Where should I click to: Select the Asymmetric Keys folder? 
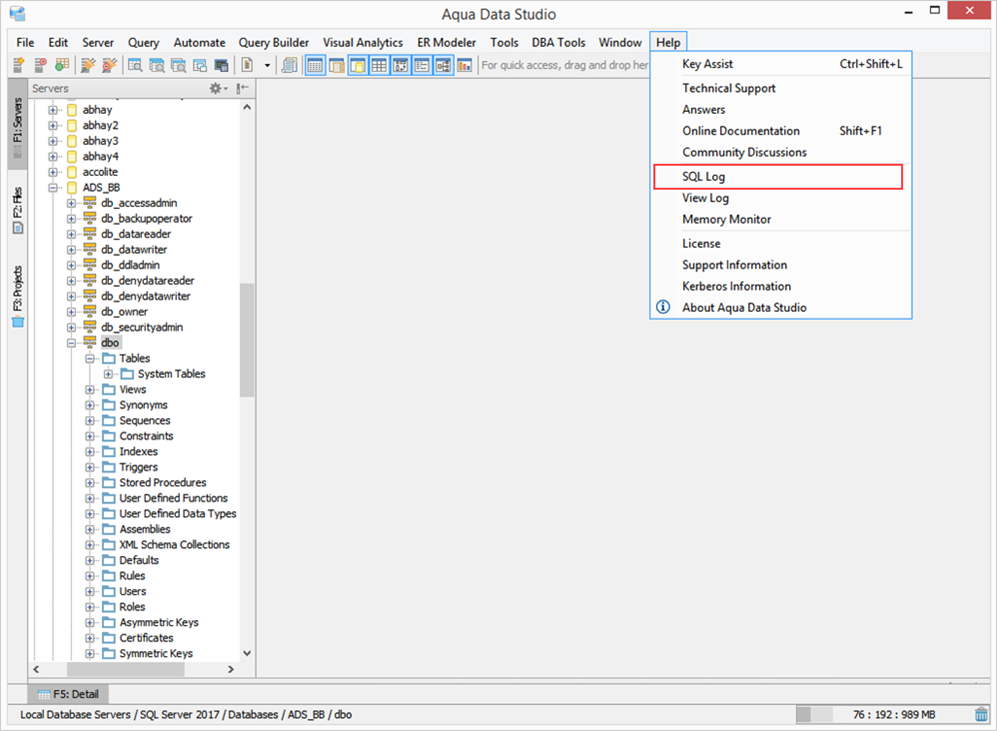(x=158, y=622)
